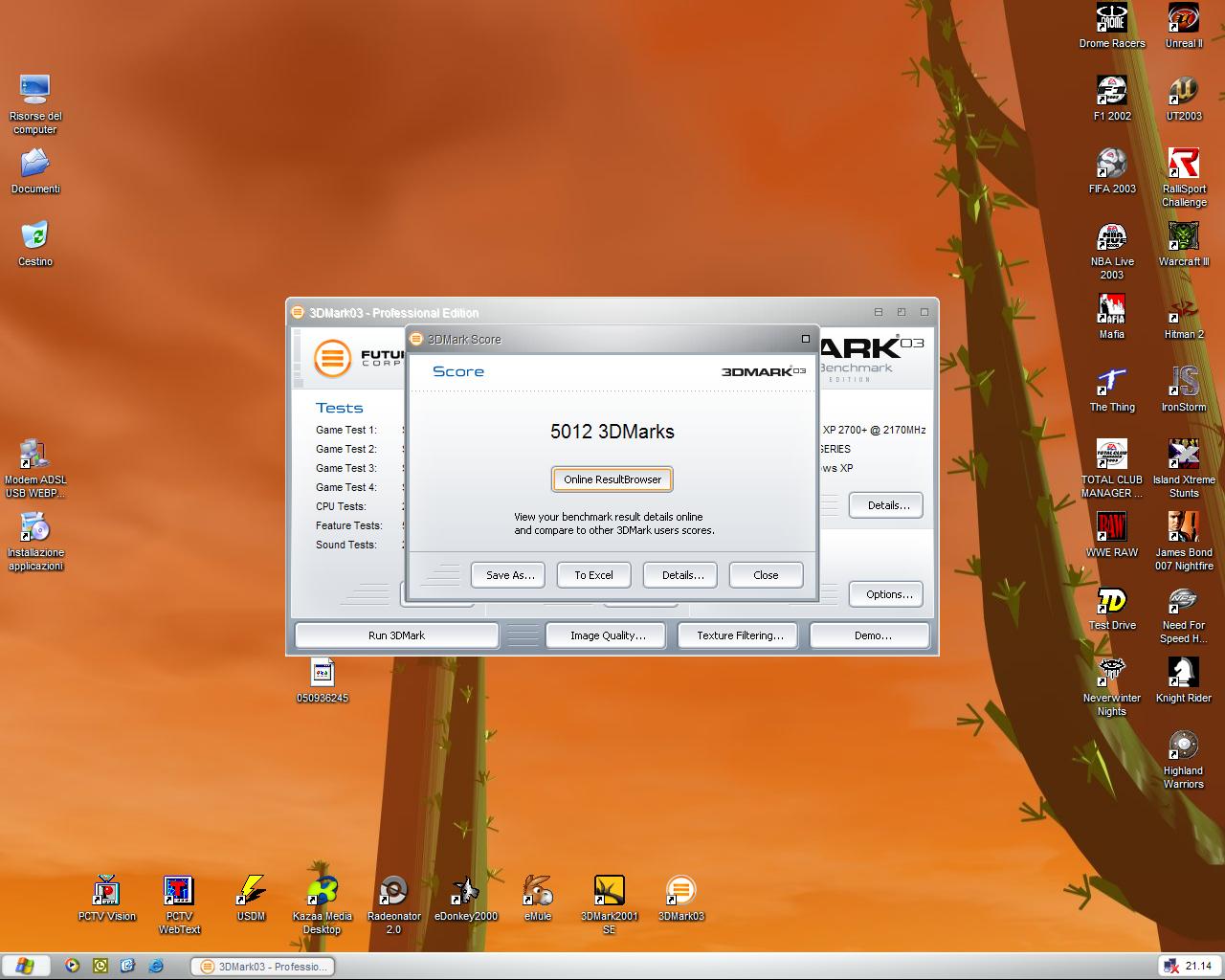Open the Unreal II desktop shortcut
This screenshot has width=1225, height=980.
pos(1184,26)
